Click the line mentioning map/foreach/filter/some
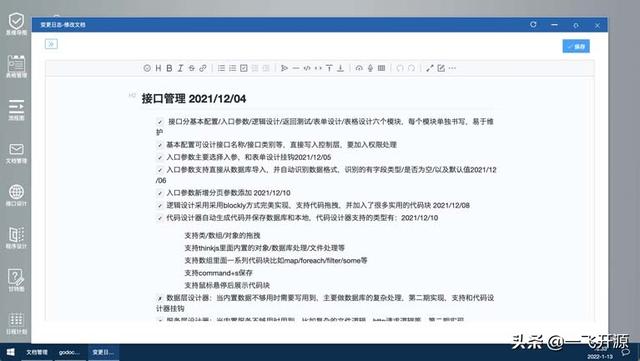This screenshot has height=361, width=640. tap(276, 261)
